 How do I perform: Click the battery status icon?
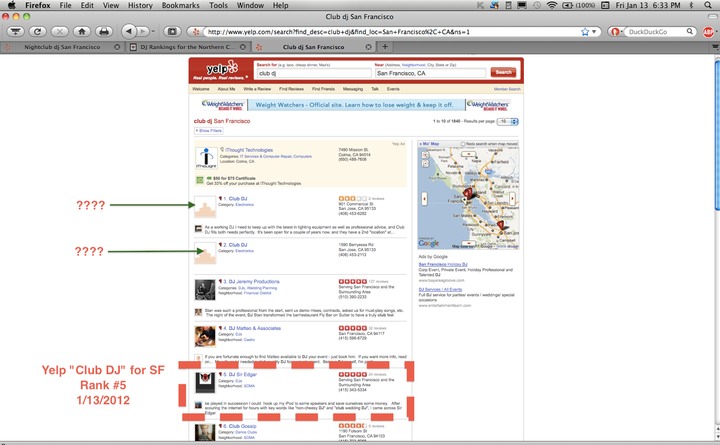579,6
